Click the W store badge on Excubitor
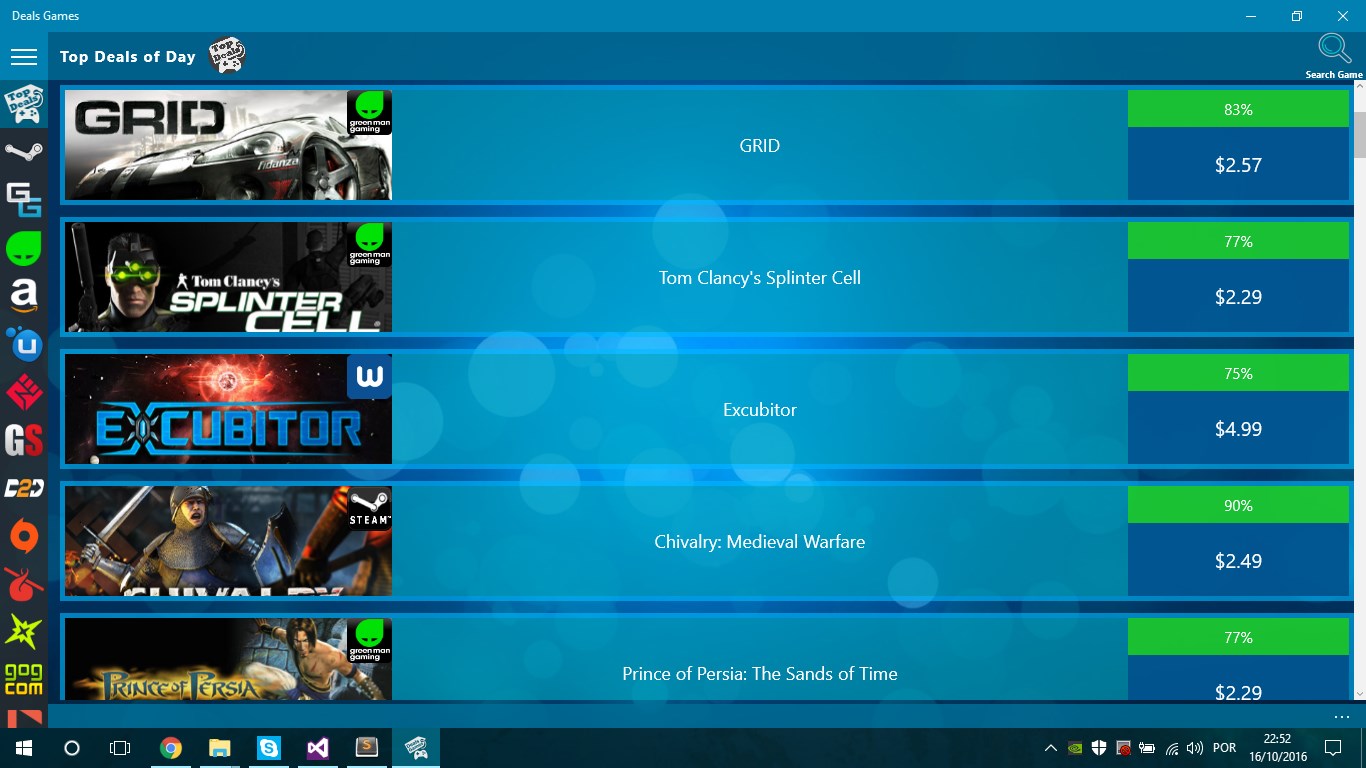The image size is (1366, 768). [369, 377]
